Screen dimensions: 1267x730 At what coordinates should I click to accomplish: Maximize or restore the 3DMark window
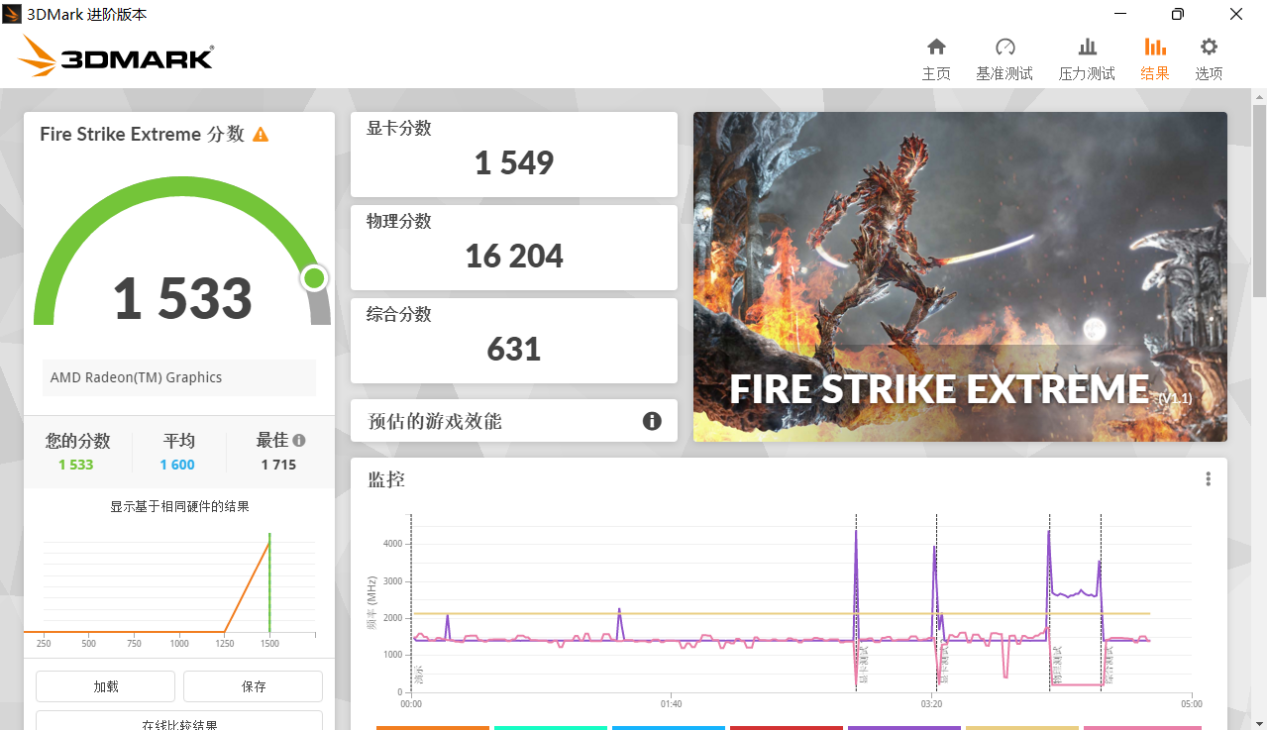(x=1178, y=14)
